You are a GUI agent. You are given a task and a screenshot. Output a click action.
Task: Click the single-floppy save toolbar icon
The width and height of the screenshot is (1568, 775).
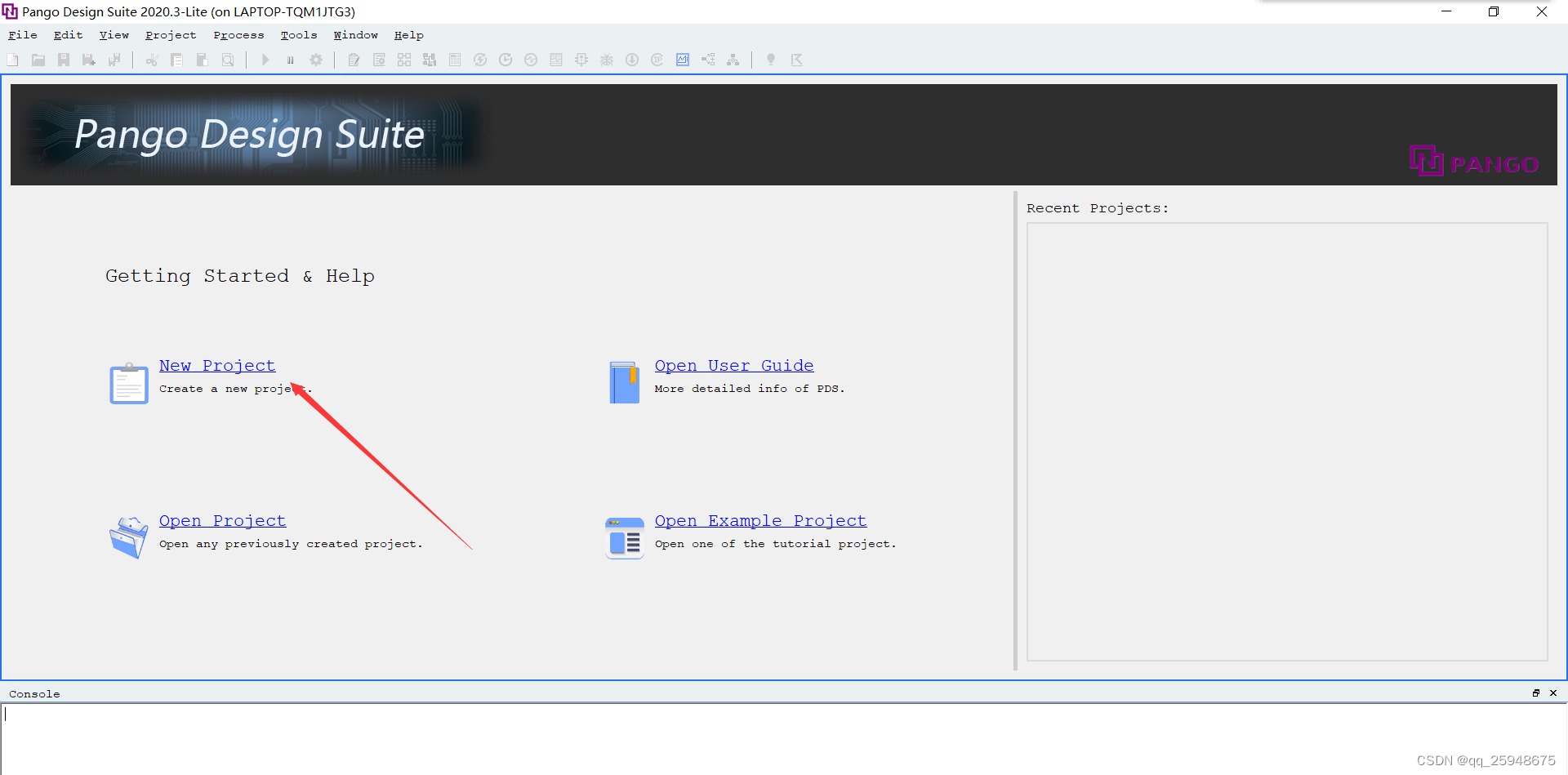[x=64, y=60]
